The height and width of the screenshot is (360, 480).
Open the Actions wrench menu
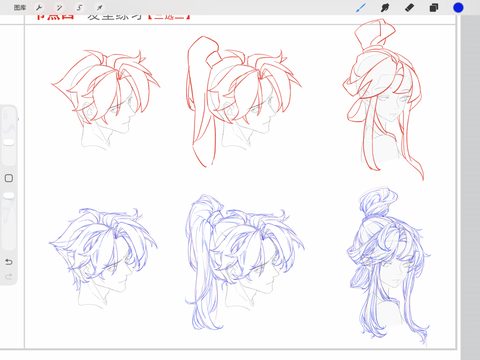pyautogui.click(x=39, y=7)
